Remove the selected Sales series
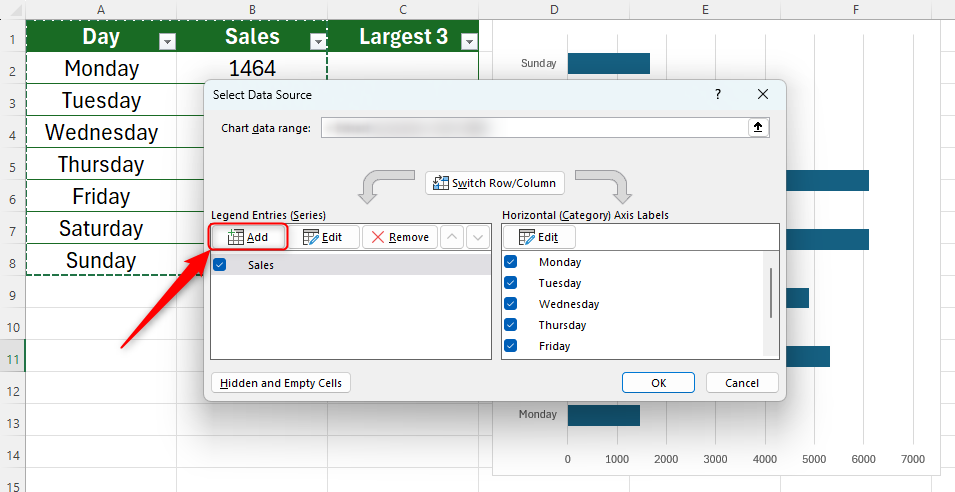 pos(400,237)
